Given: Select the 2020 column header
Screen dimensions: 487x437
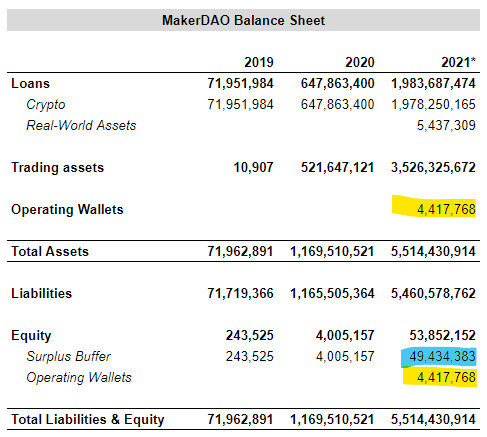Looking at the screenshot, I should pos(360,62).
